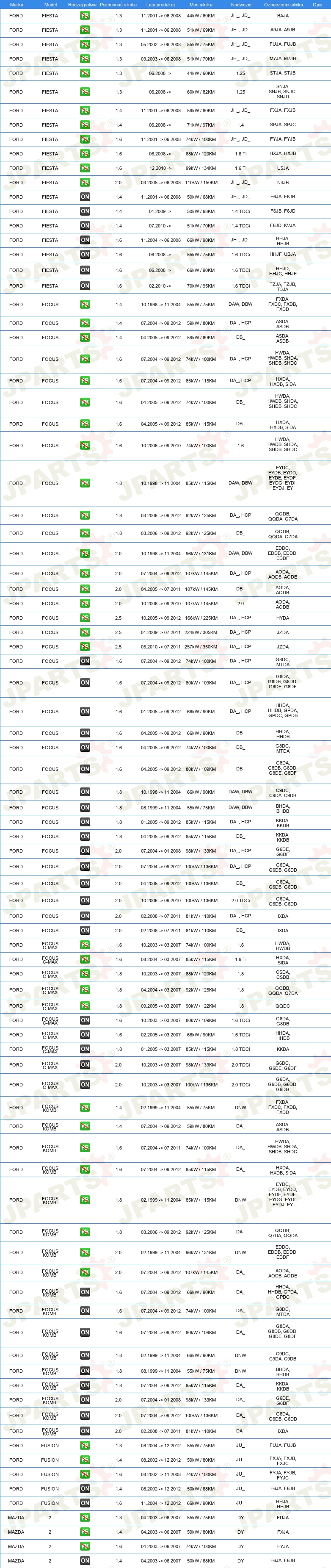
Task: Click the power cell 257kW / 350KM
Action: point(201,647)
